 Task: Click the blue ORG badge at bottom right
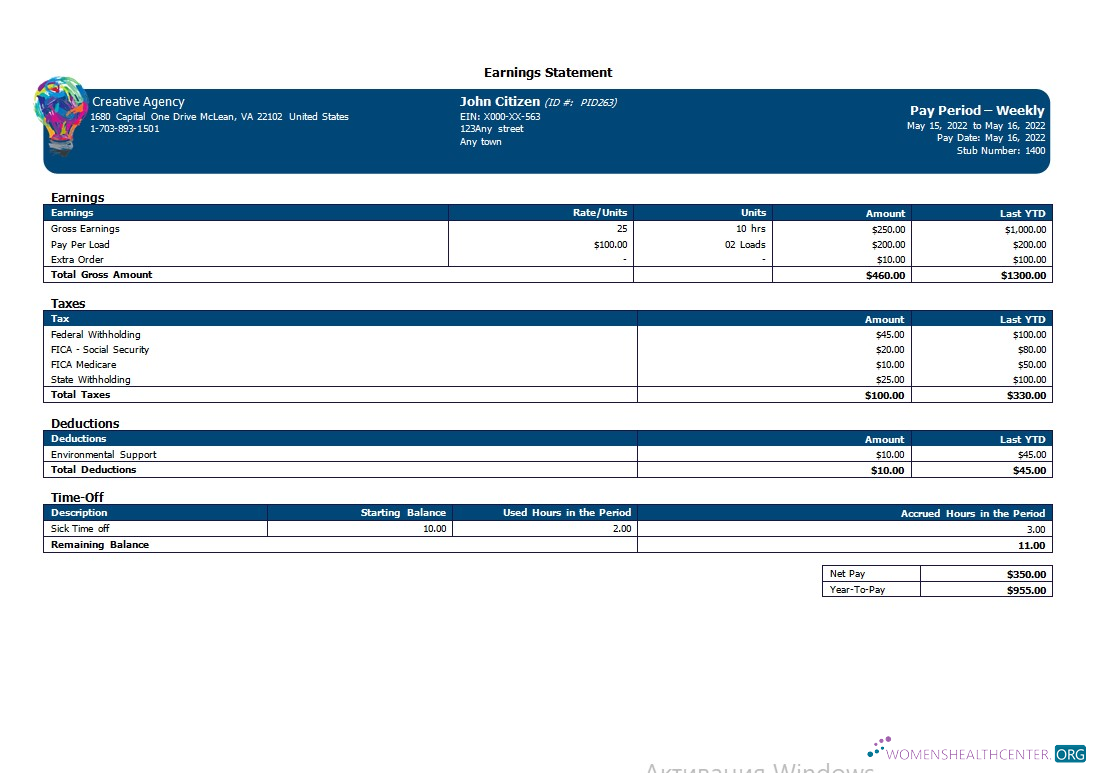(x=1070, y=753)
